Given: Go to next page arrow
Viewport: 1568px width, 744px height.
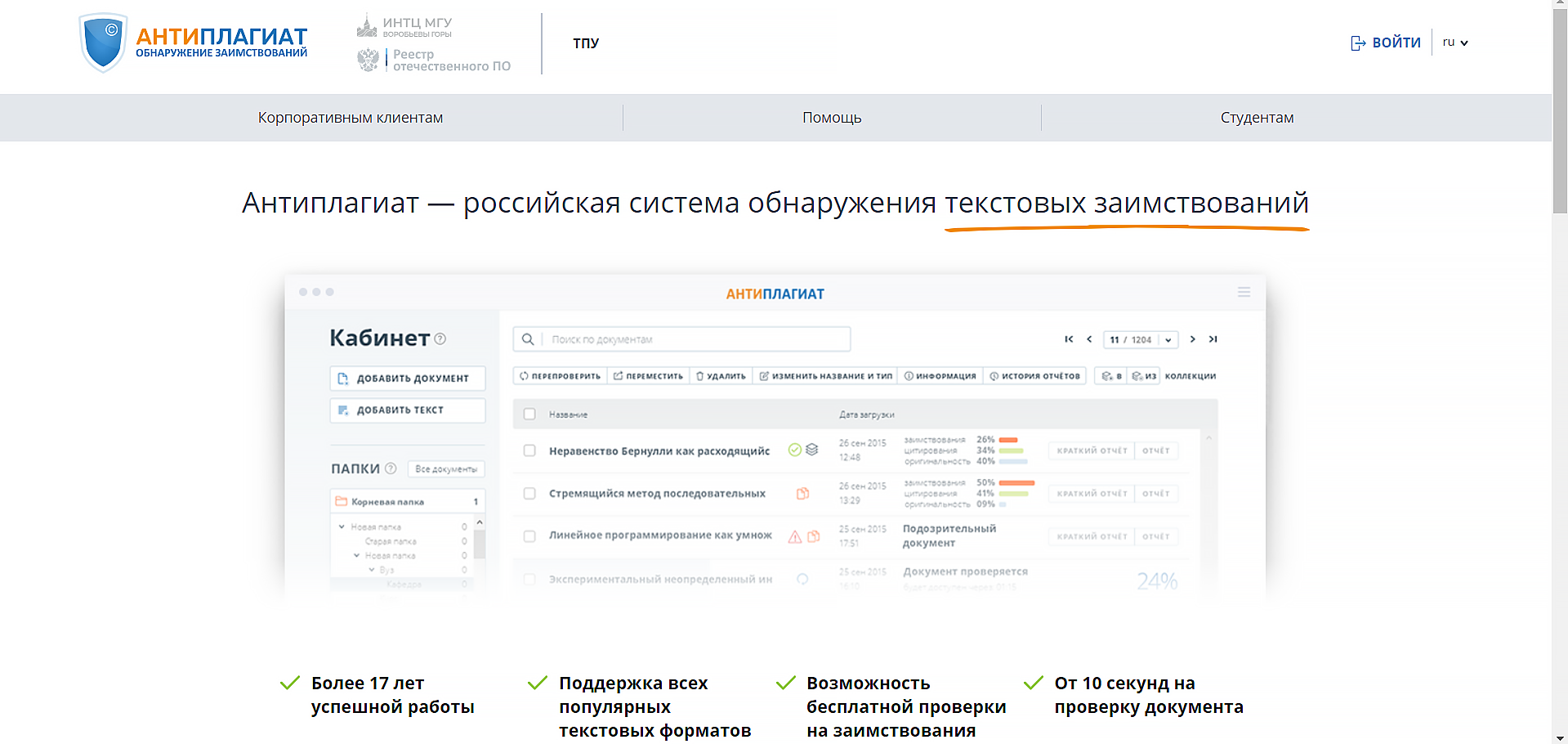Looking at the screenshot, I should click(x=1193, y=339).
